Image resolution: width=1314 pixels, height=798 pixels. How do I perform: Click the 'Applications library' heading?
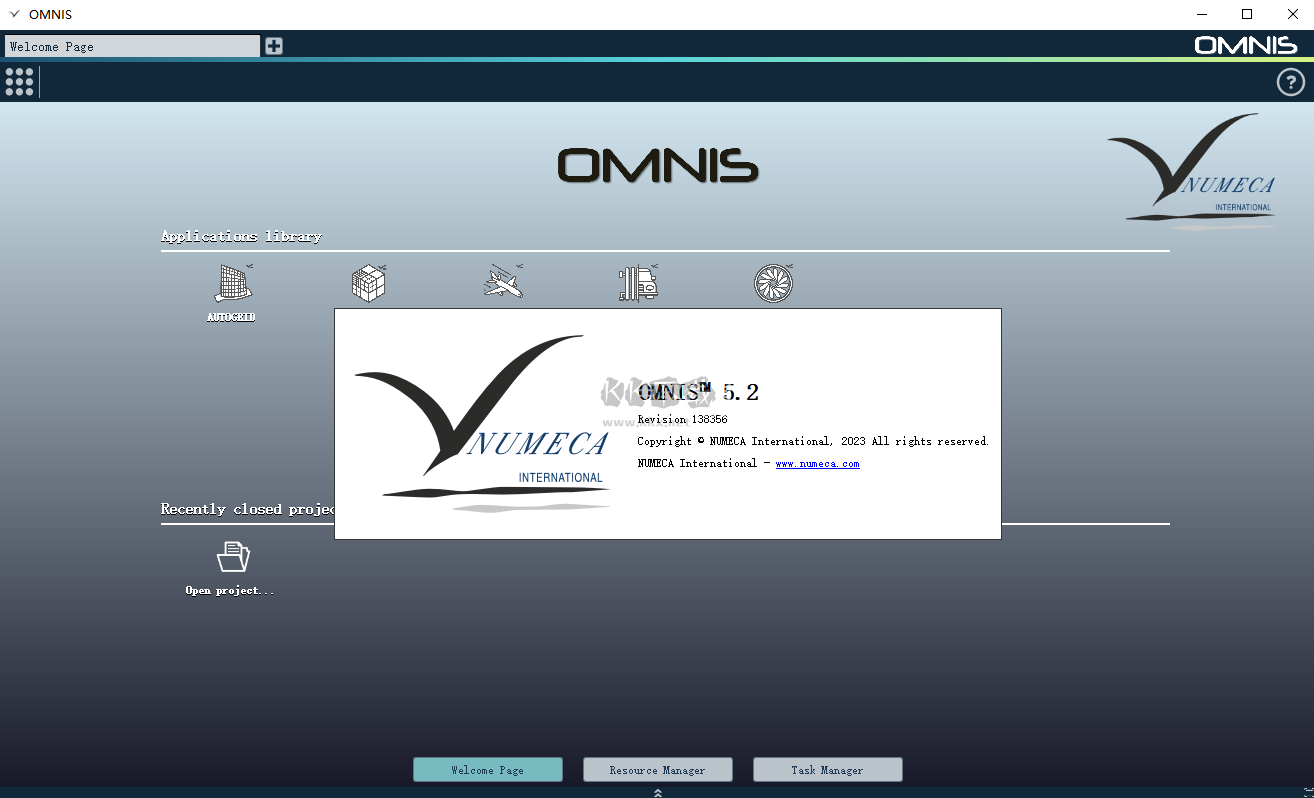click(241, 236)
